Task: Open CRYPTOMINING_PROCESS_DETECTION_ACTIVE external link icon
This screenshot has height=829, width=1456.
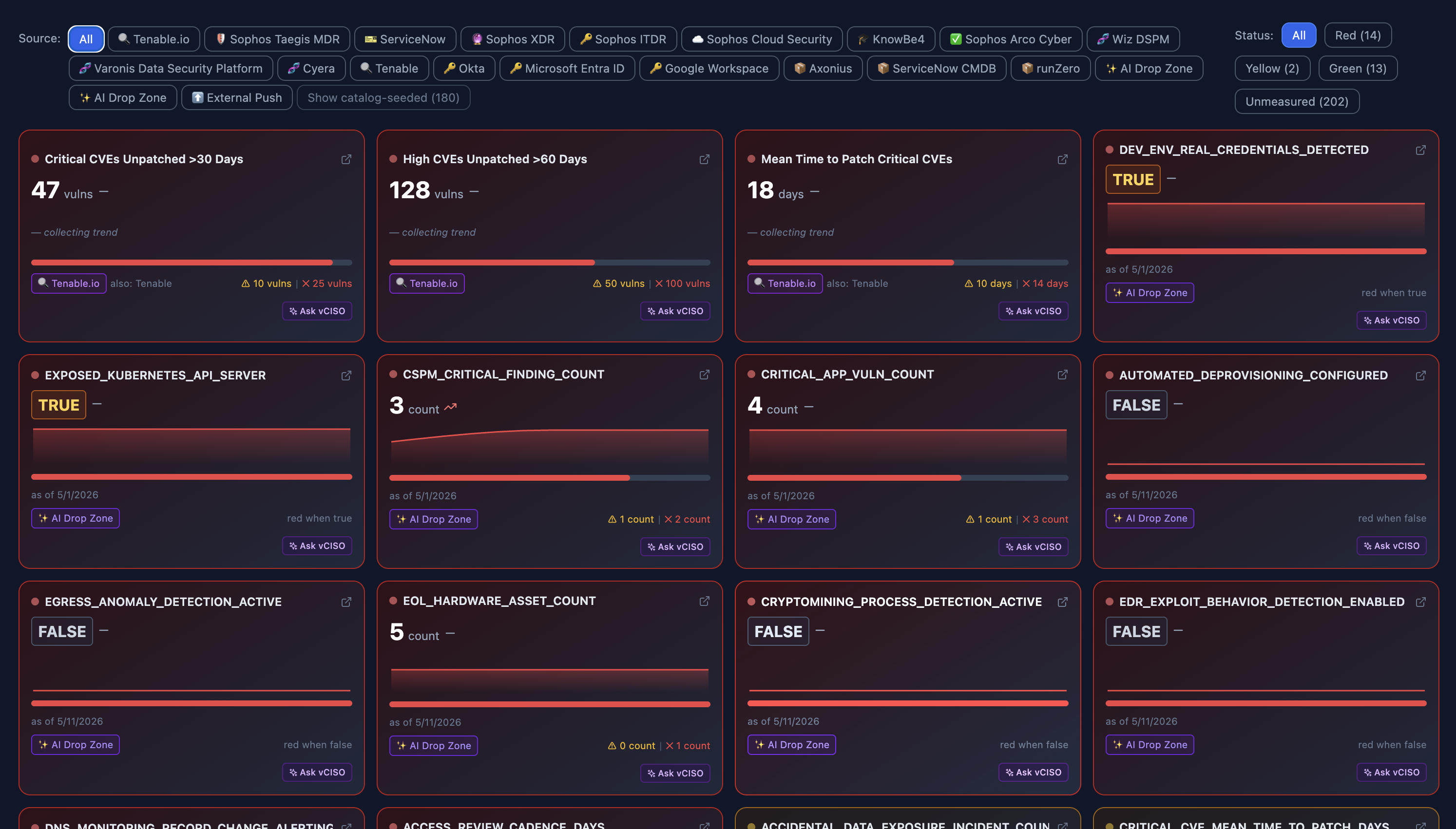Action: click(1063, 602)
